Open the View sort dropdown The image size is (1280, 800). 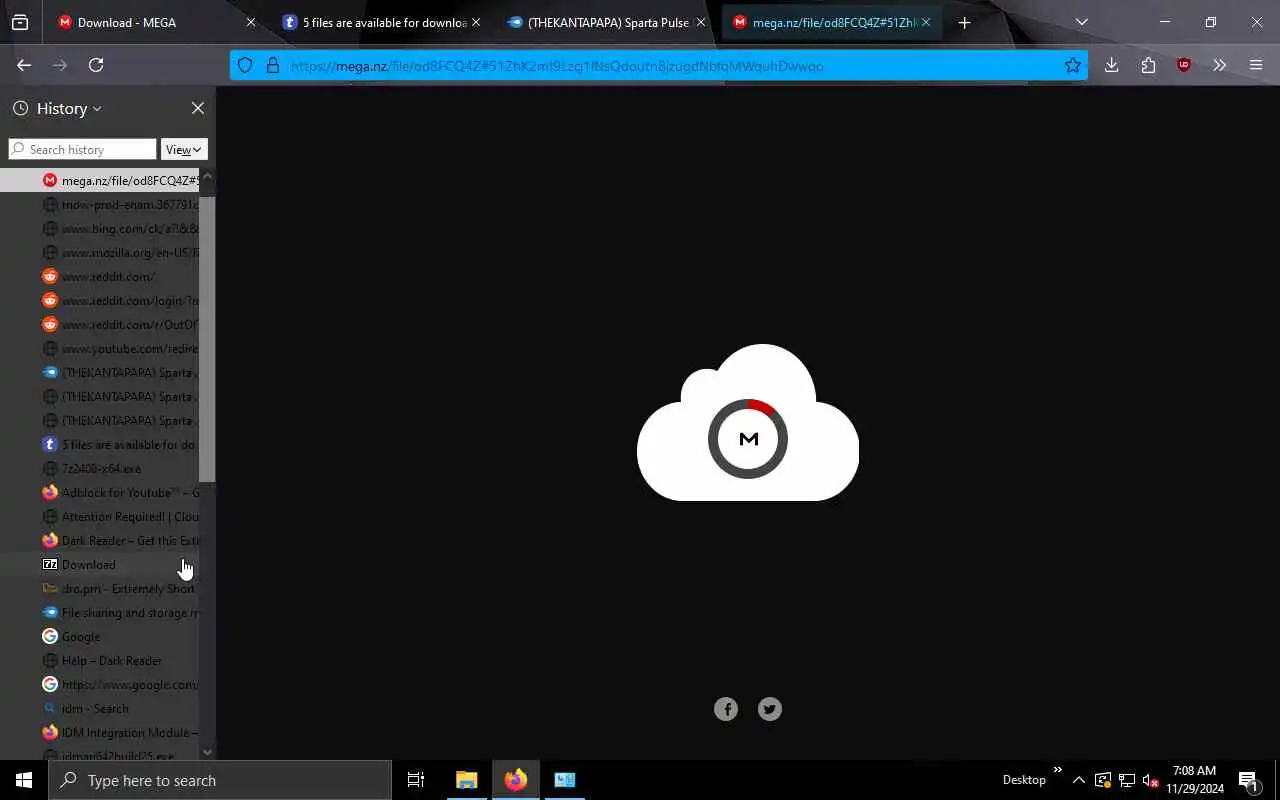click(184, 149)
